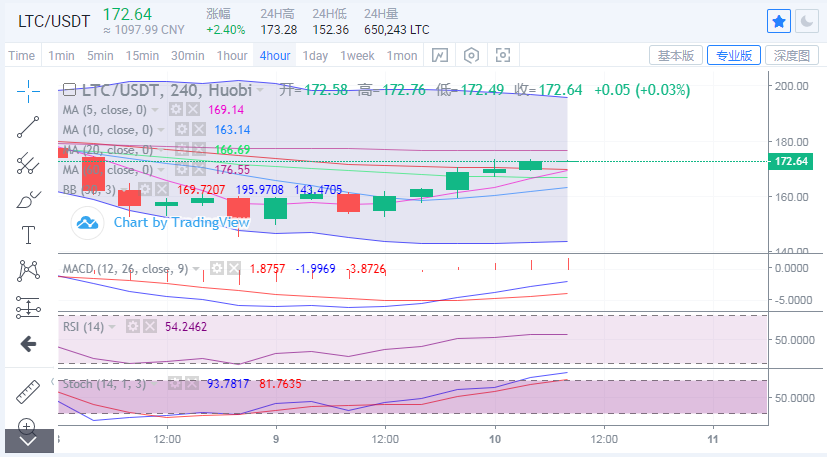Select the XABCD pattern tool
This screenshot has width=827, height=457.
[x=28, y=271]
